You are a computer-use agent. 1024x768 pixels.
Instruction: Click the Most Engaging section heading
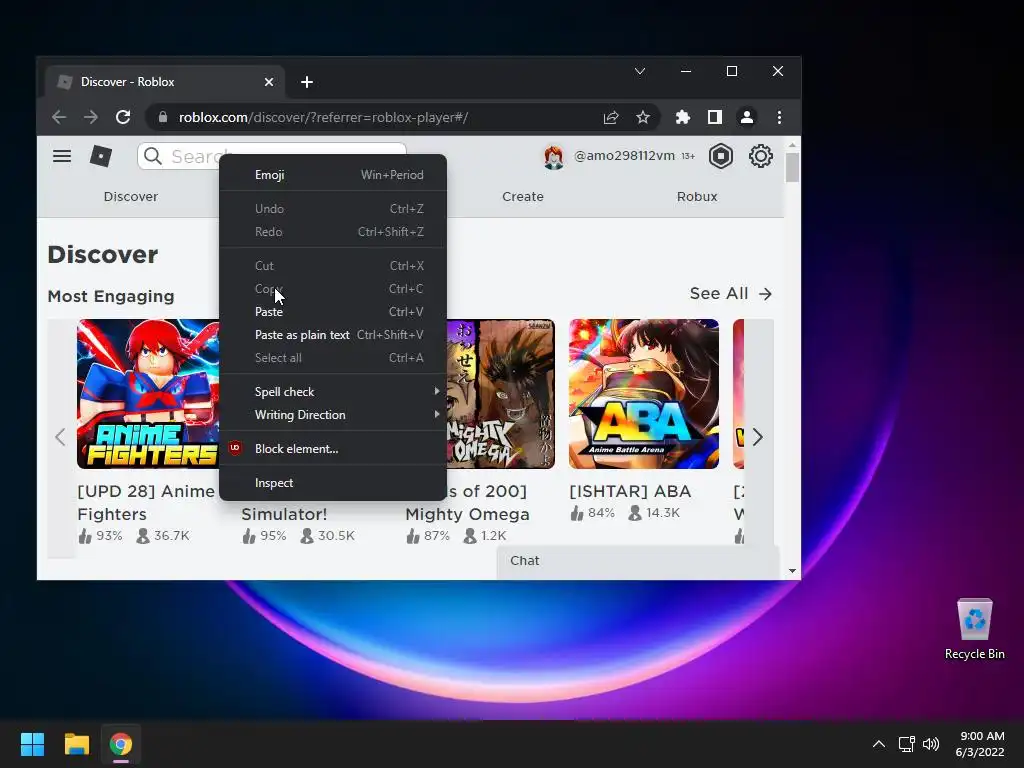point(111,296)
